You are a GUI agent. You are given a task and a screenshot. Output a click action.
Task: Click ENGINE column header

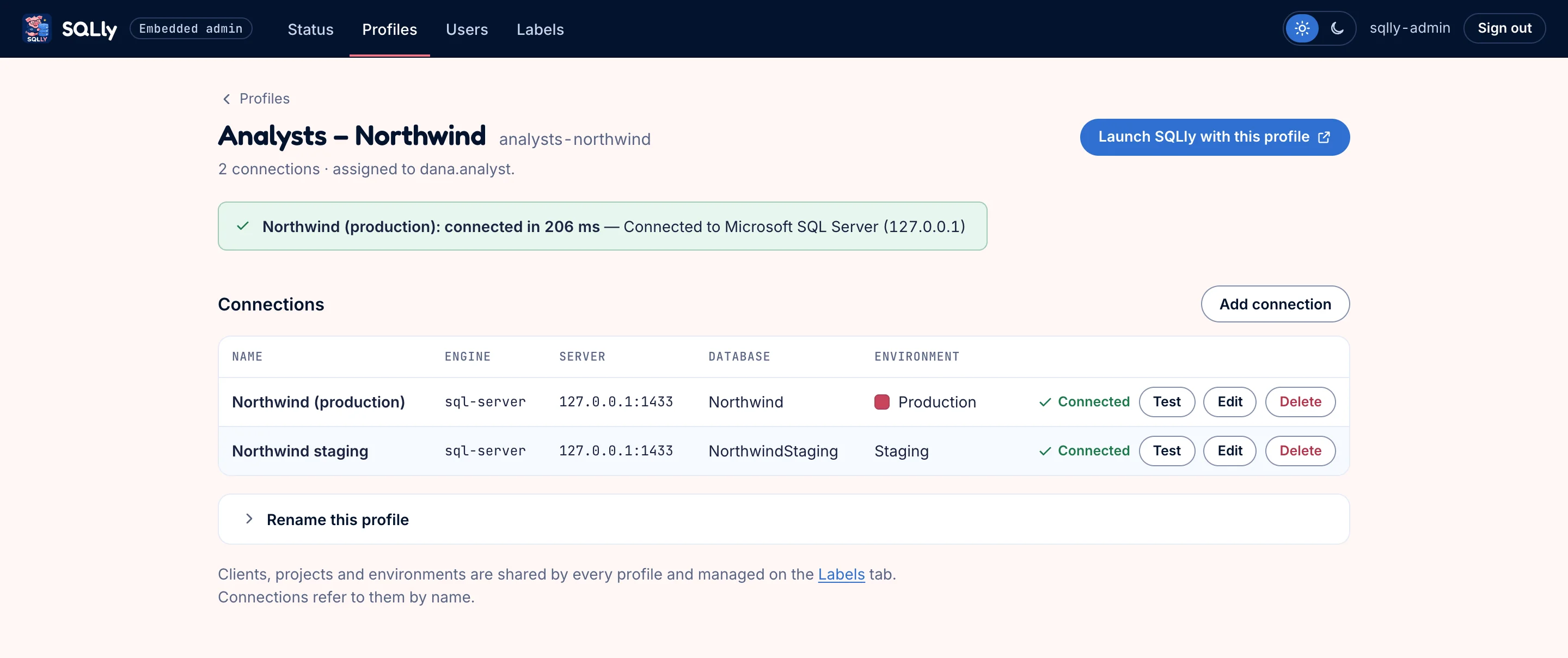point(468,357)
